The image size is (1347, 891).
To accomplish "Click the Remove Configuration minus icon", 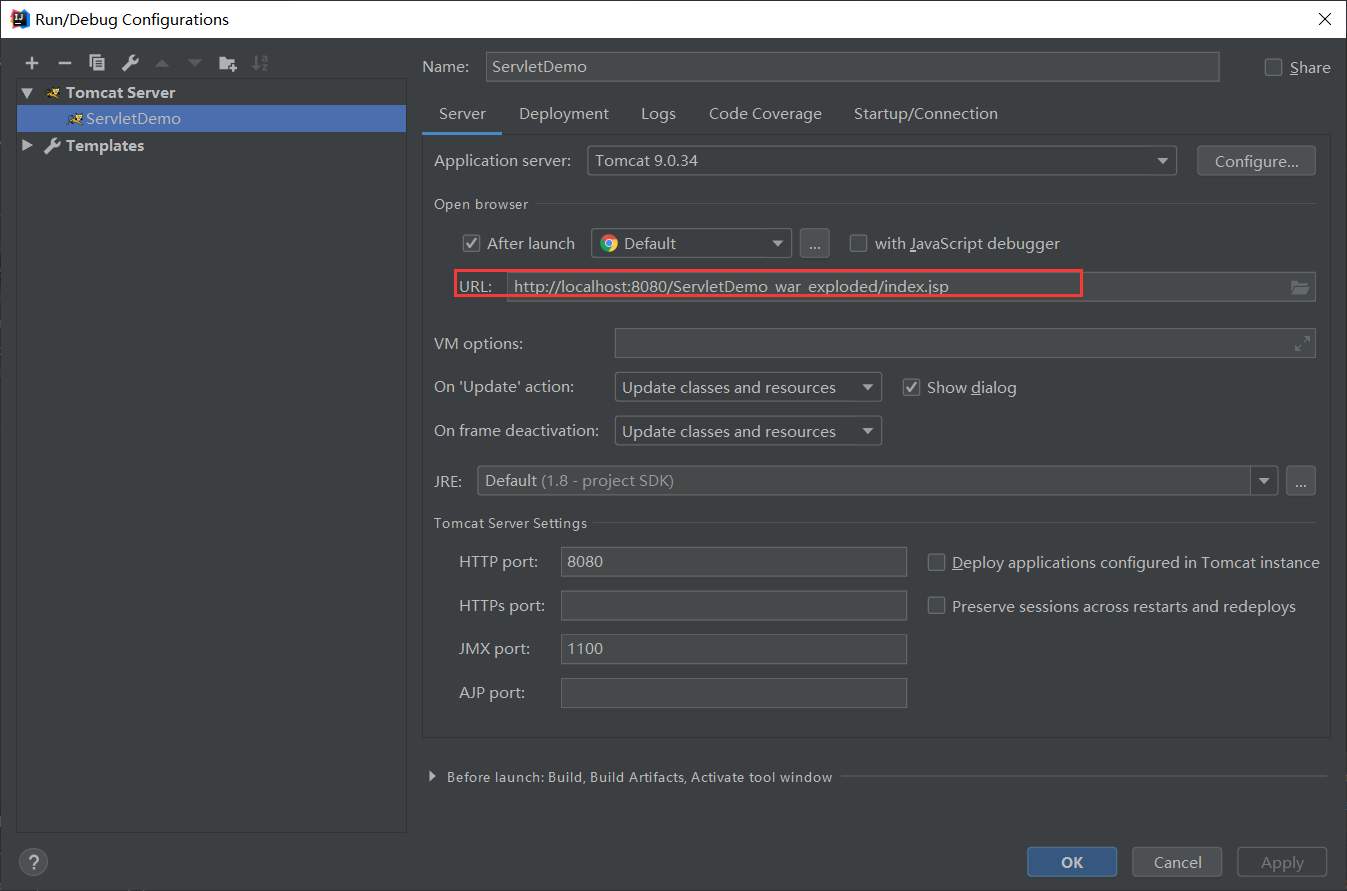I will [64, 63].
